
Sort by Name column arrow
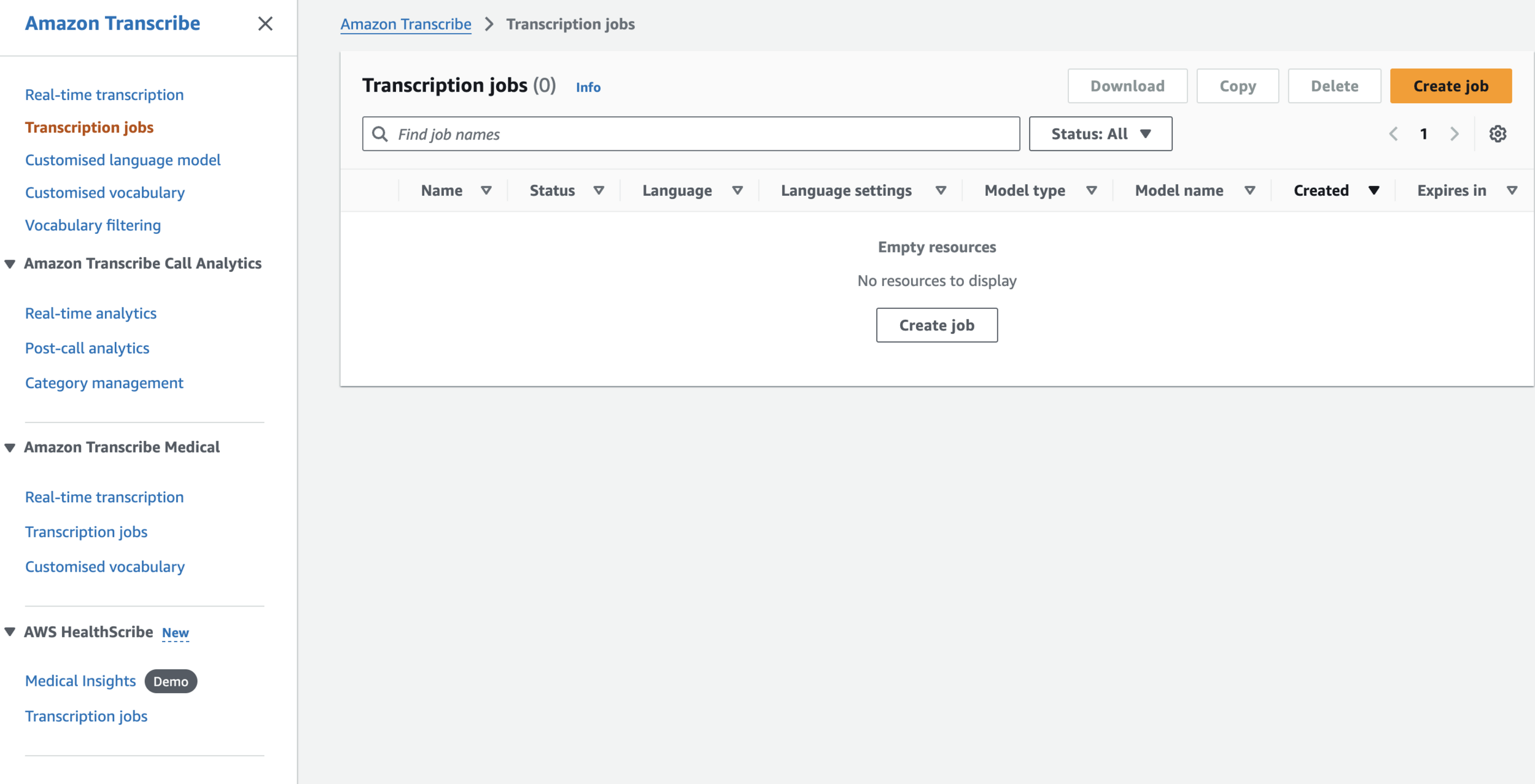[x=486, y=191]
